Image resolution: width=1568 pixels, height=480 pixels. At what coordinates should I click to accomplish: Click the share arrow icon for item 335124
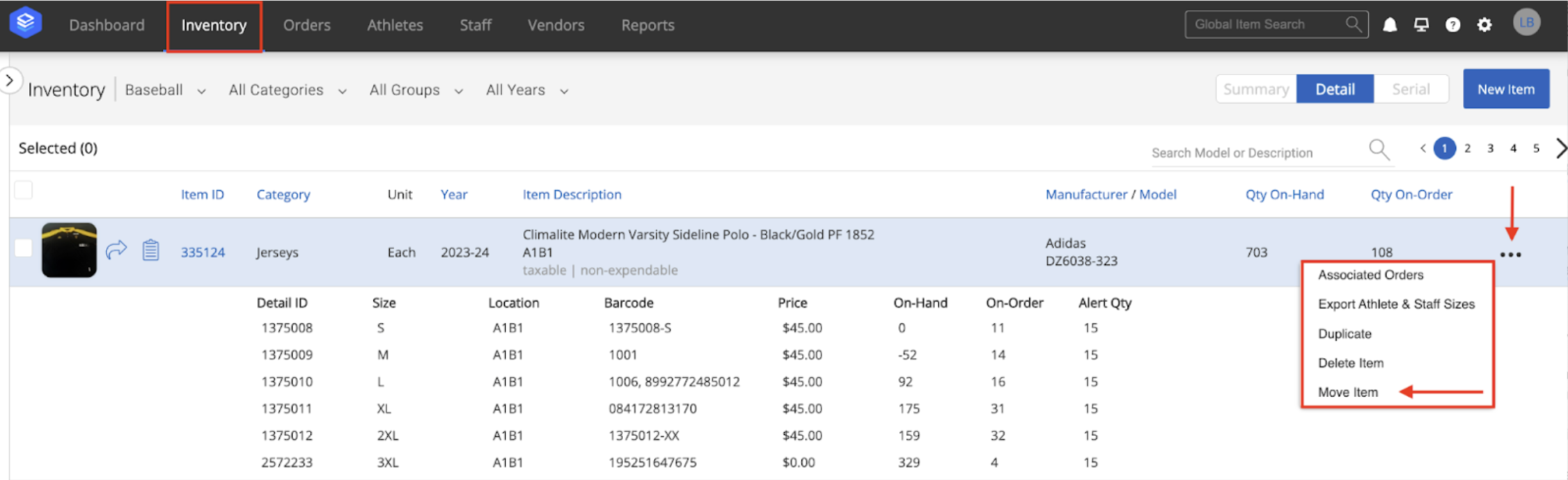coord(116,249)
